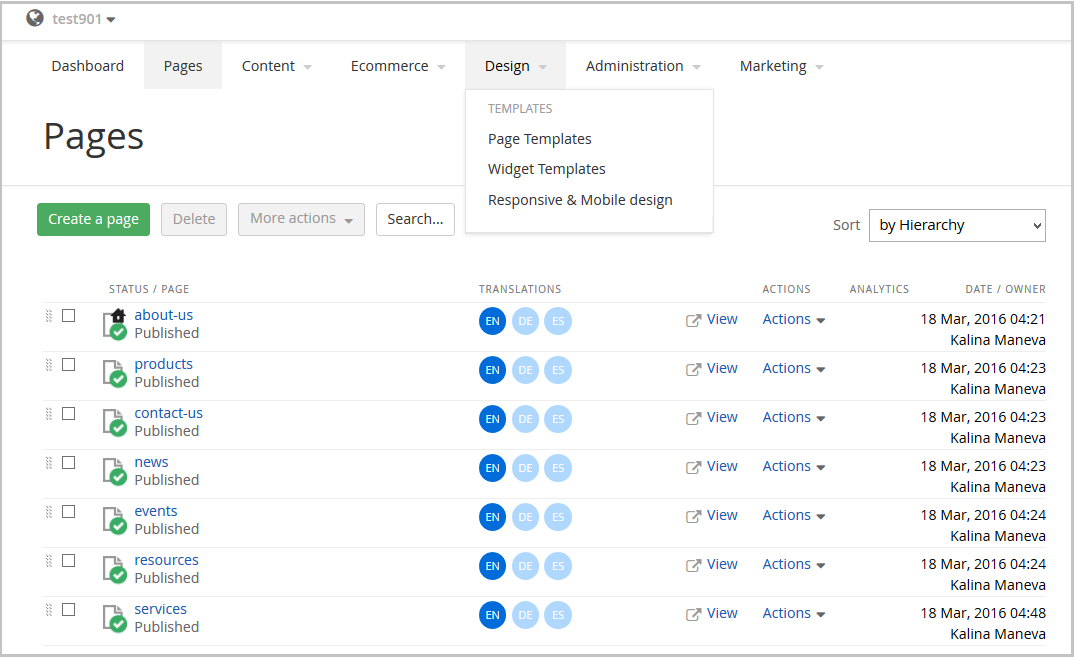
Task: Select Responsive & Mobile design menu entry
Action: coord(580,200)
